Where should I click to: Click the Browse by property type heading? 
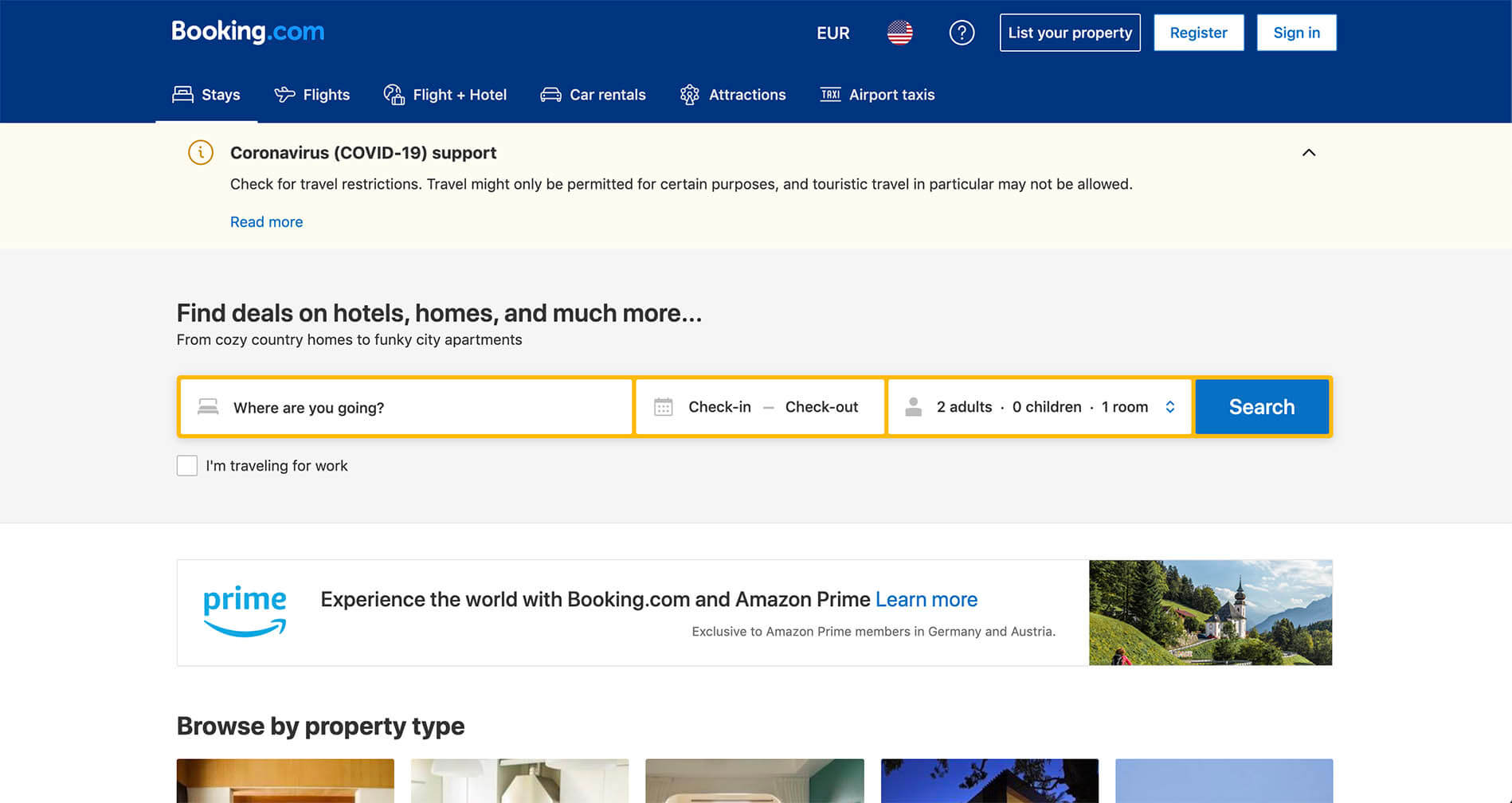320,727
